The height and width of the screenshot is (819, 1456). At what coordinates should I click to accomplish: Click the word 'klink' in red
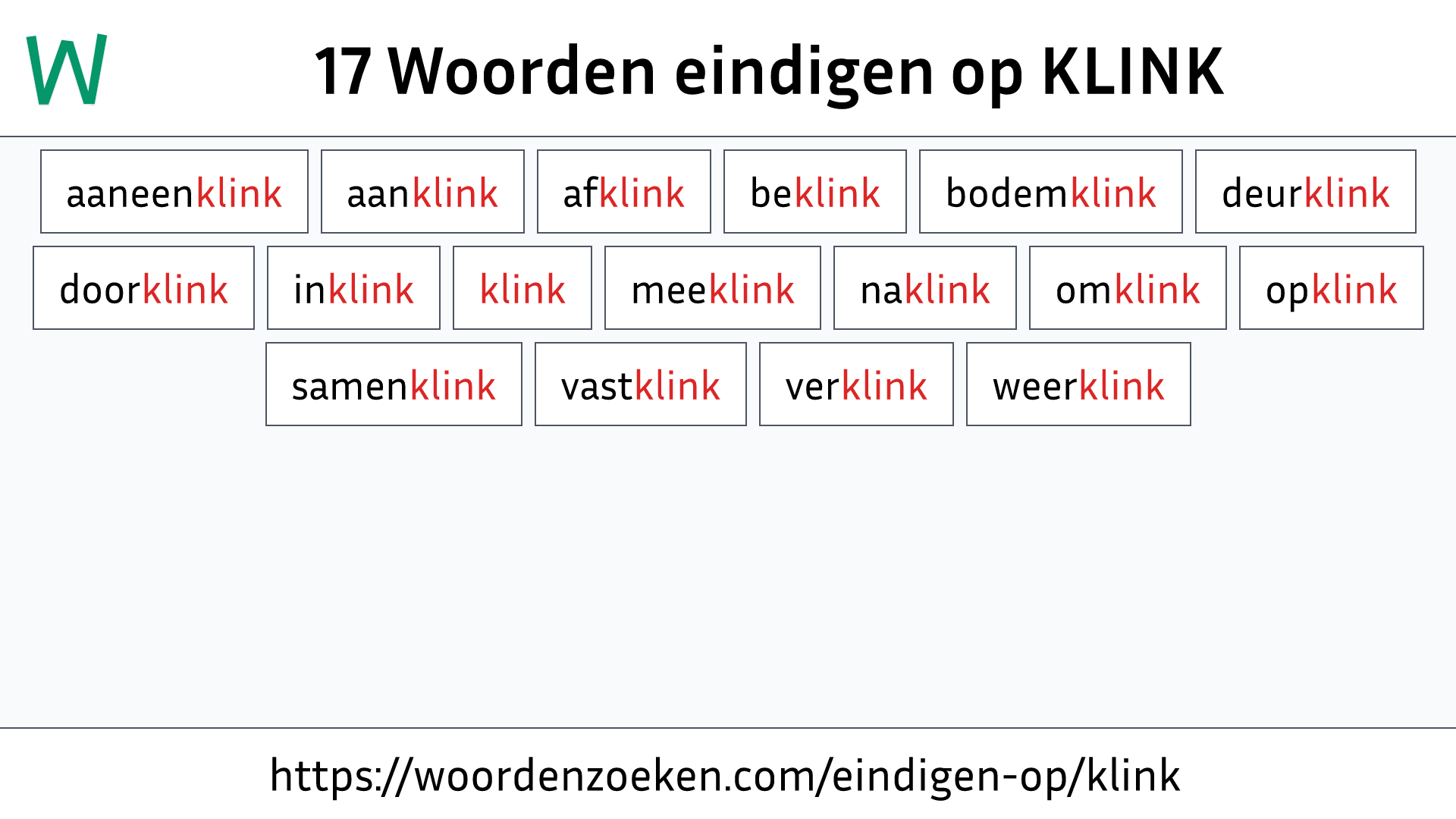coord(520,288)
